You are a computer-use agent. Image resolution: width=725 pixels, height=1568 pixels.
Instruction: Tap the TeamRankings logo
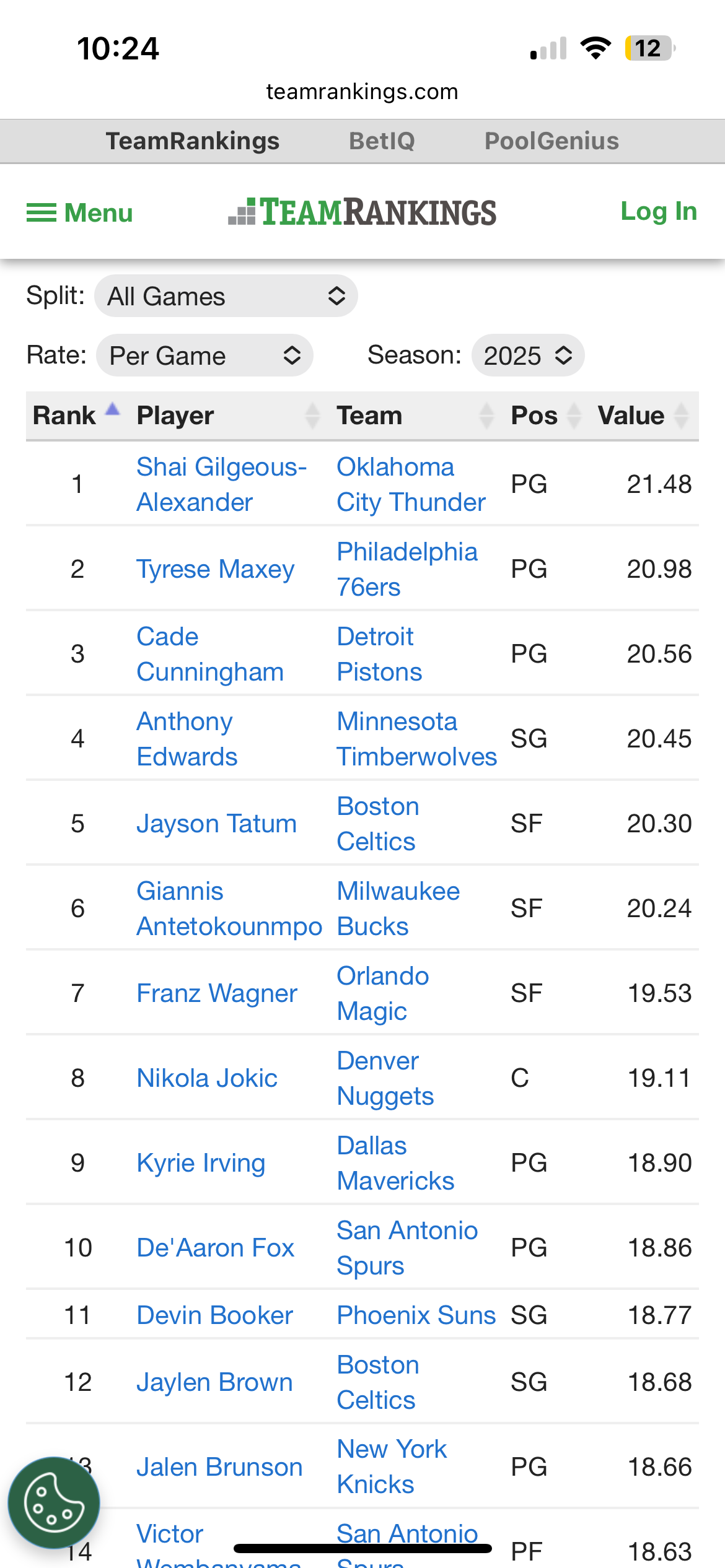point(362,212)
